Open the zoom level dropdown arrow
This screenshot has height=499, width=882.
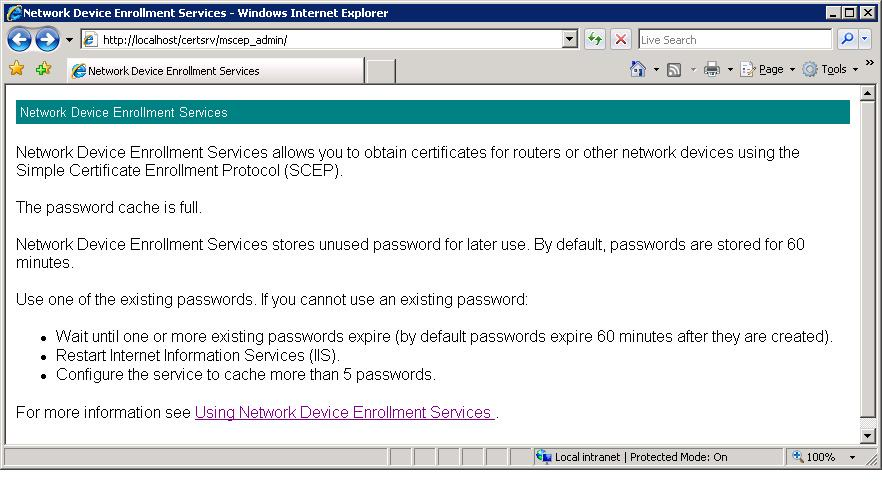[x=853, y=457]
